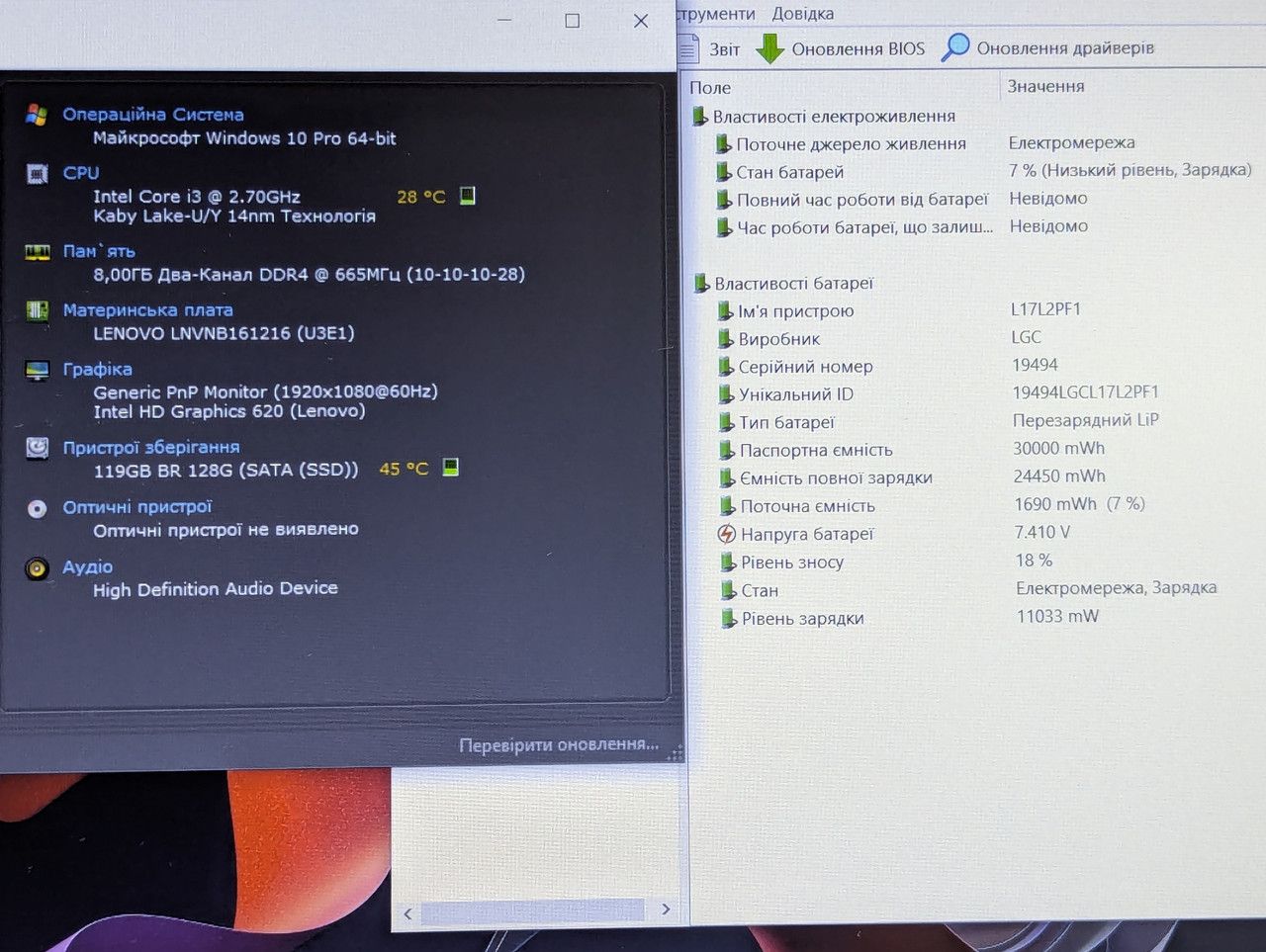Image resolution: width=1266 pixels, height=952 pixels.
Task: Click the icon beside Ім'я пристрою row
Action: (726, 311)
